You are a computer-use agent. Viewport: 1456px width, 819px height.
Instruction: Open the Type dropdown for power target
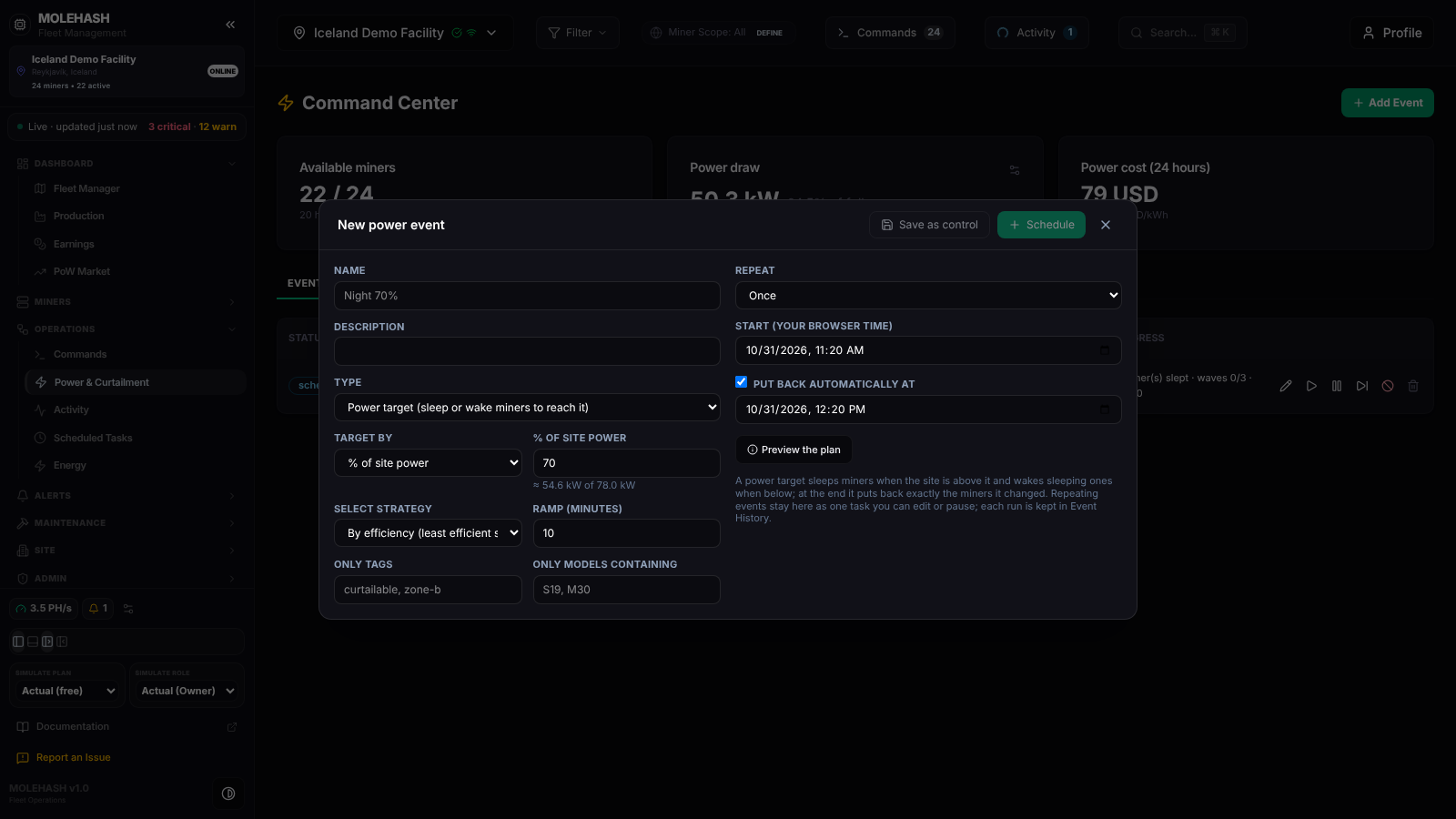coord(527,408)
